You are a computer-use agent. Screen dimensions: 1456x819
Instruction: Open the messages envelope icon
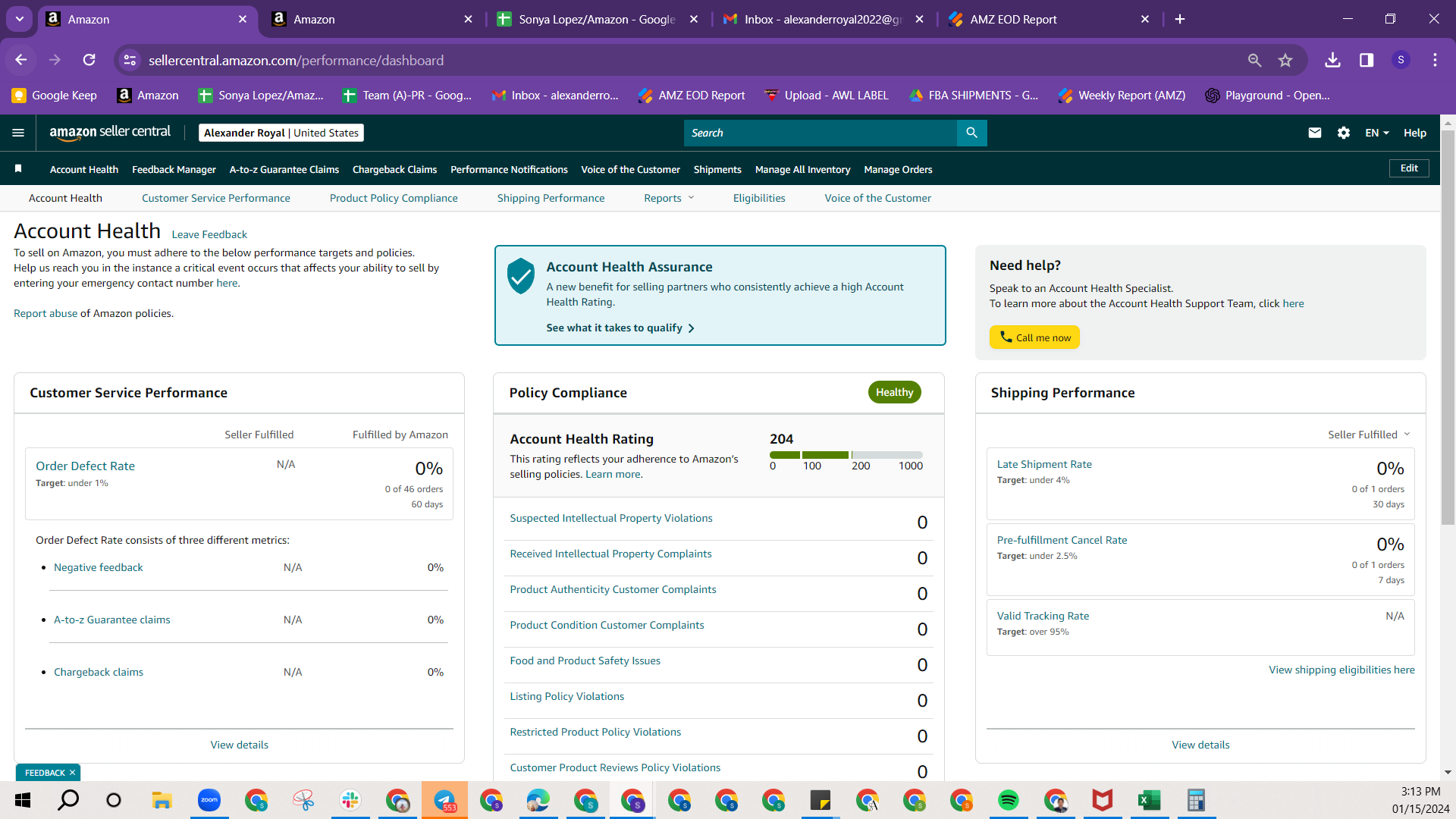[x=1315, y=133]
